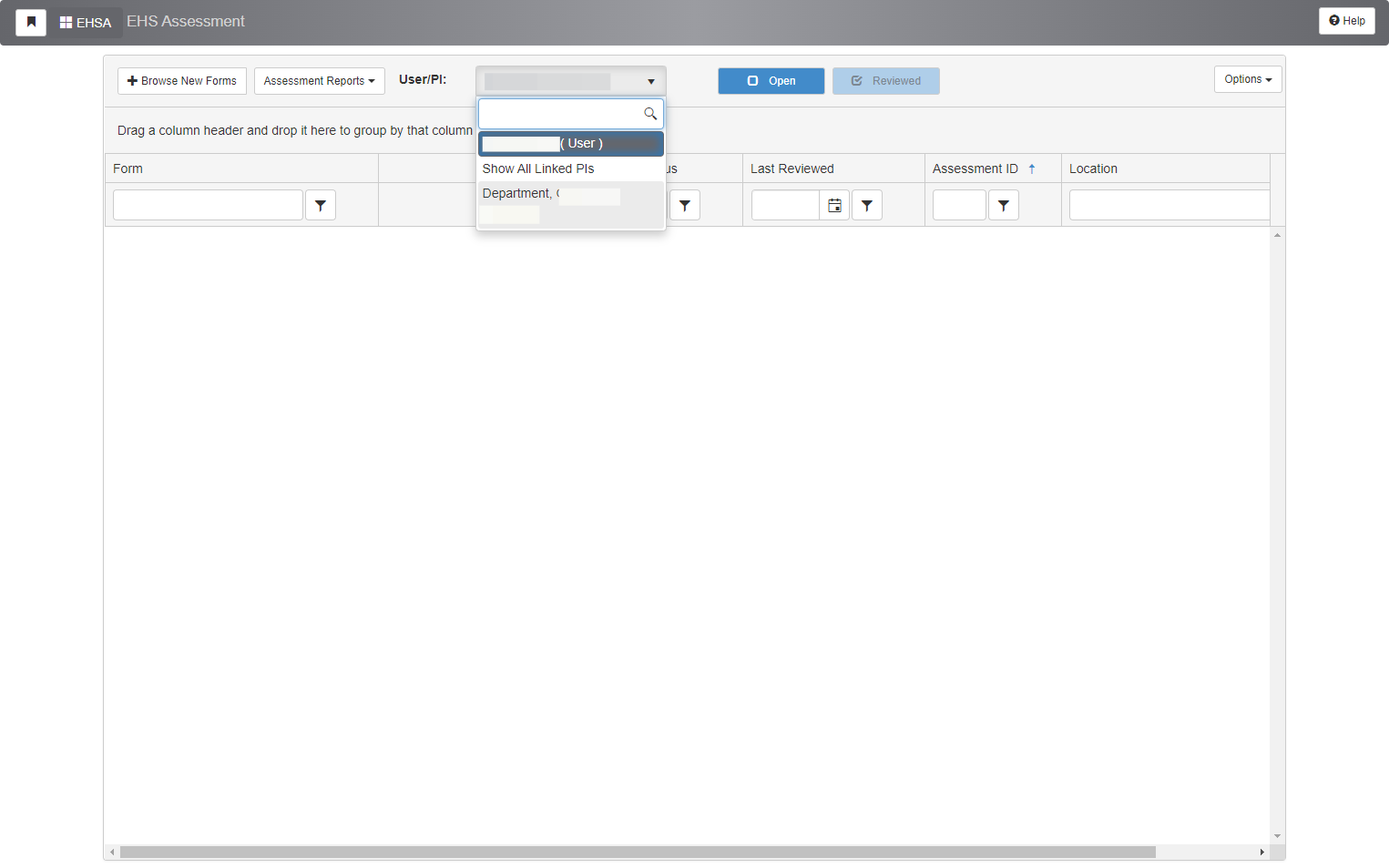Open the EHSA module grid button
Screen dimensions: 1389x868
(x=86, y=22)
